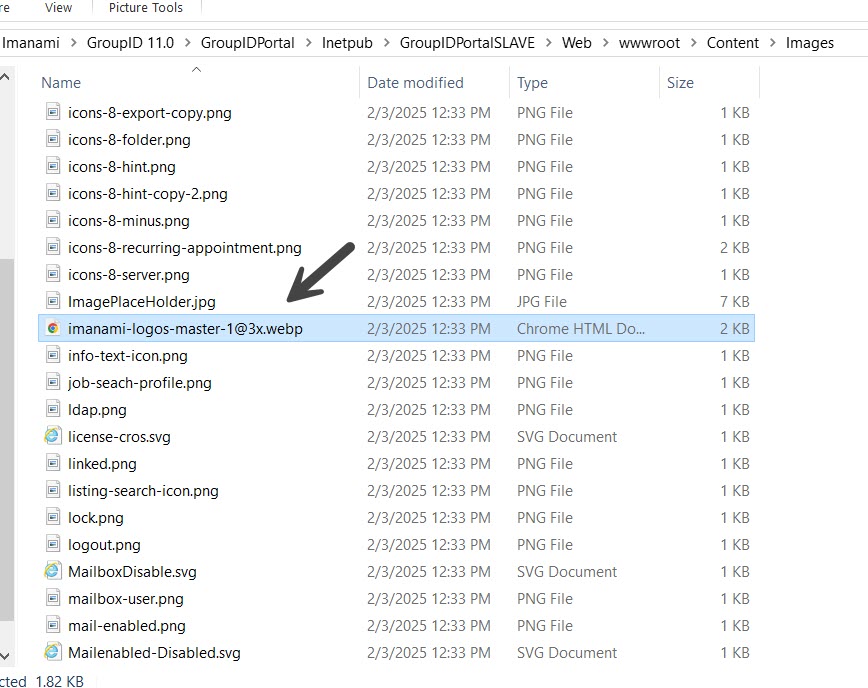The height and width of the screenshot is (688, 868).
Task: Click the sort arrow above the Name column
Action: coord(196,70)
